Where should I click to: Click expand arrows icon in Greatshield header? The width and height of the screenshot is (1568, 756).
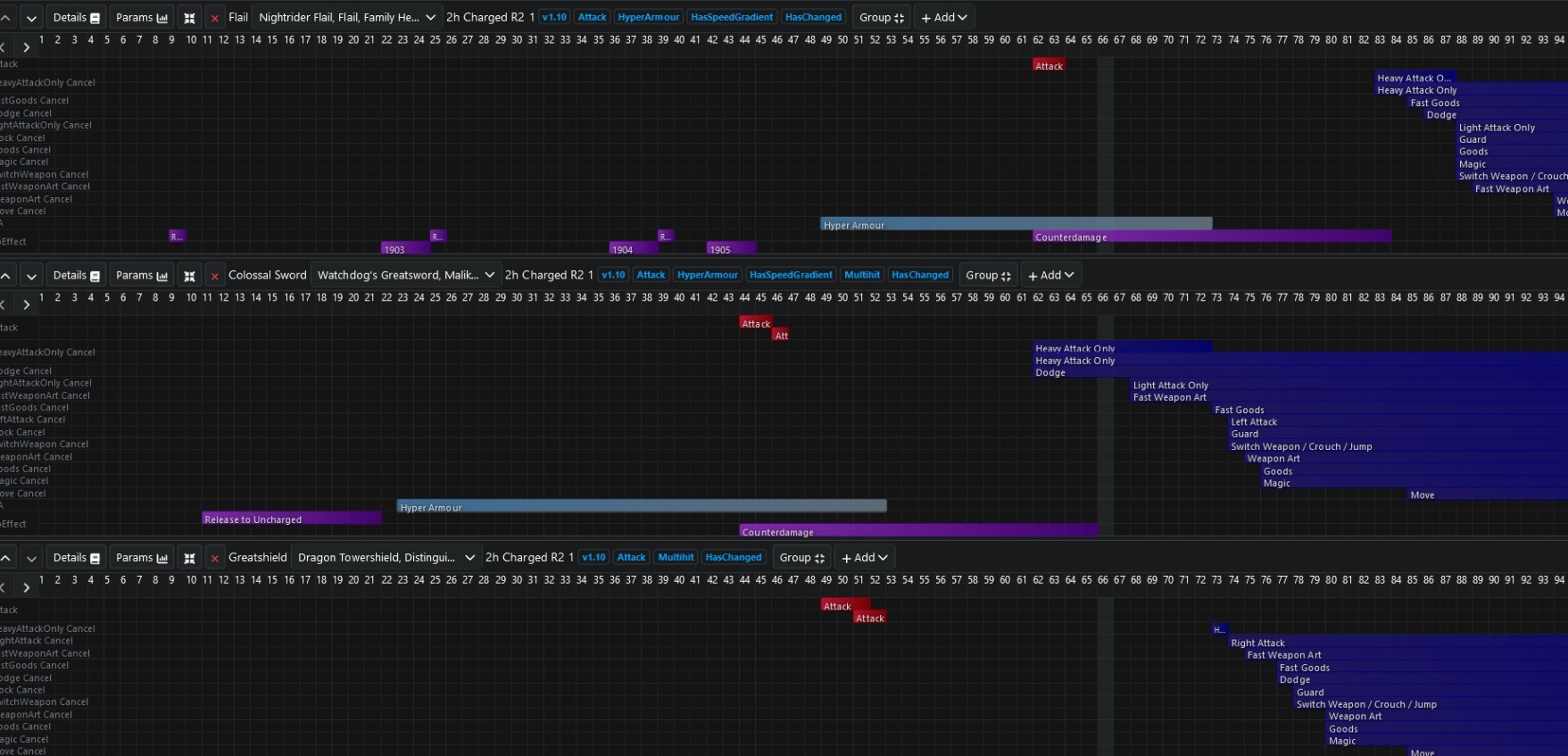tap(189, 558)
